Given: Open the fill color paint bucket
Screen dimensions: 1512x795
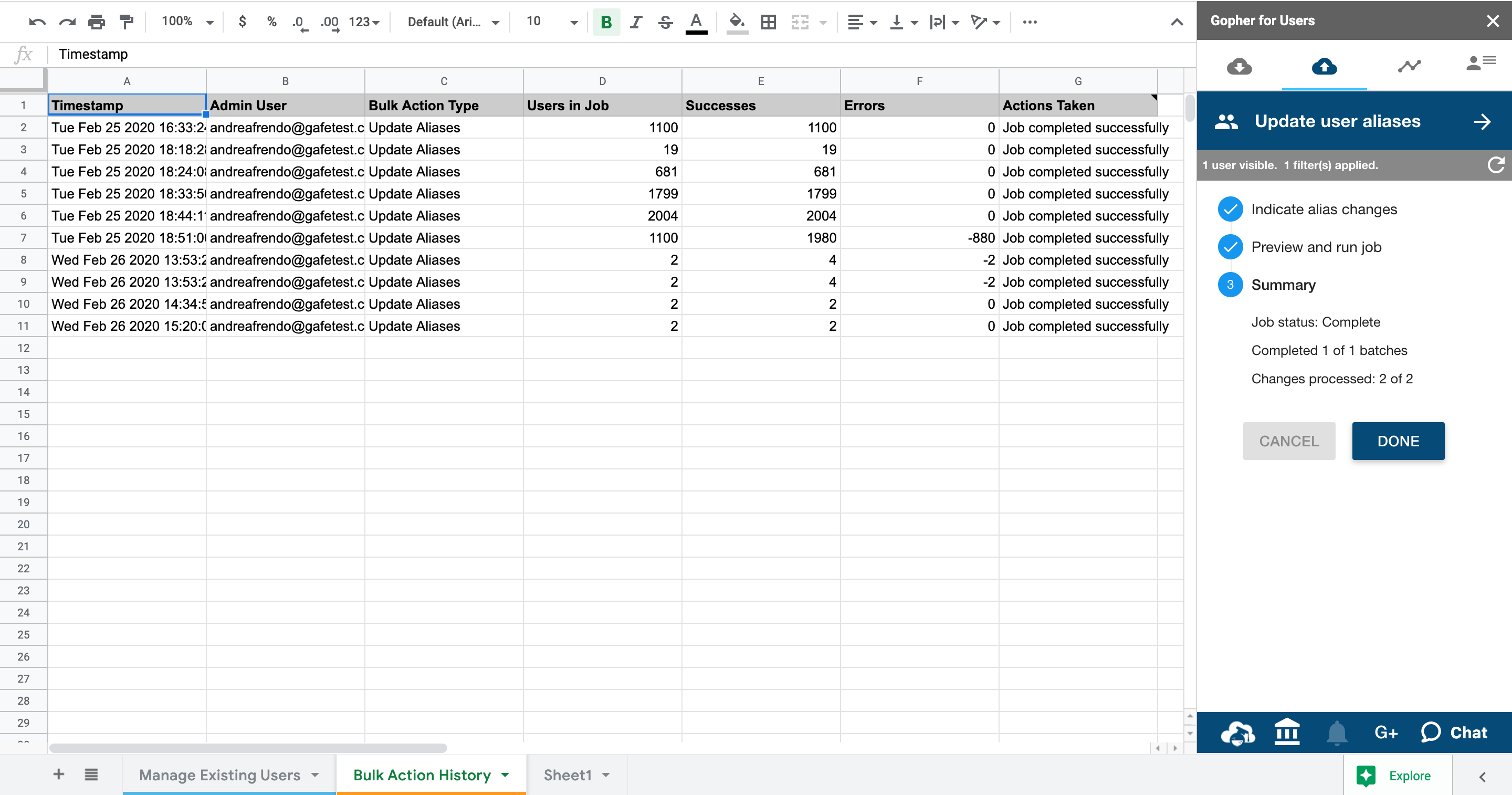Looking at the screenshot, I should click(x=737, y=22).
